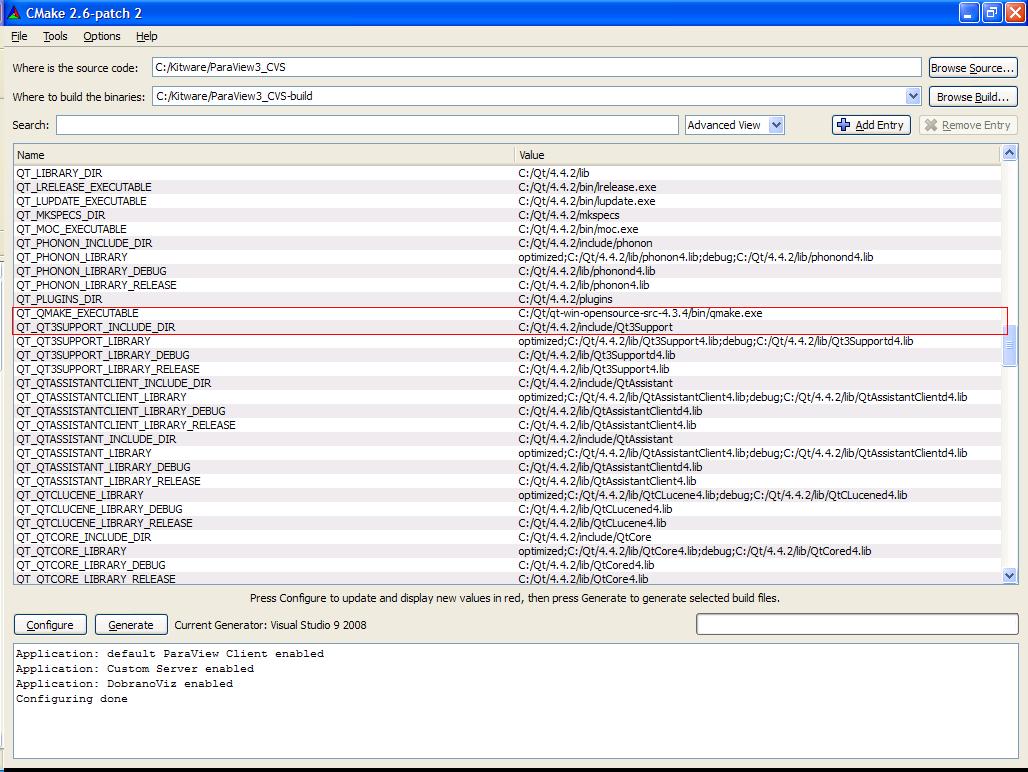
Task: Open the Advanced View dropdown
Action: [734, 125]
